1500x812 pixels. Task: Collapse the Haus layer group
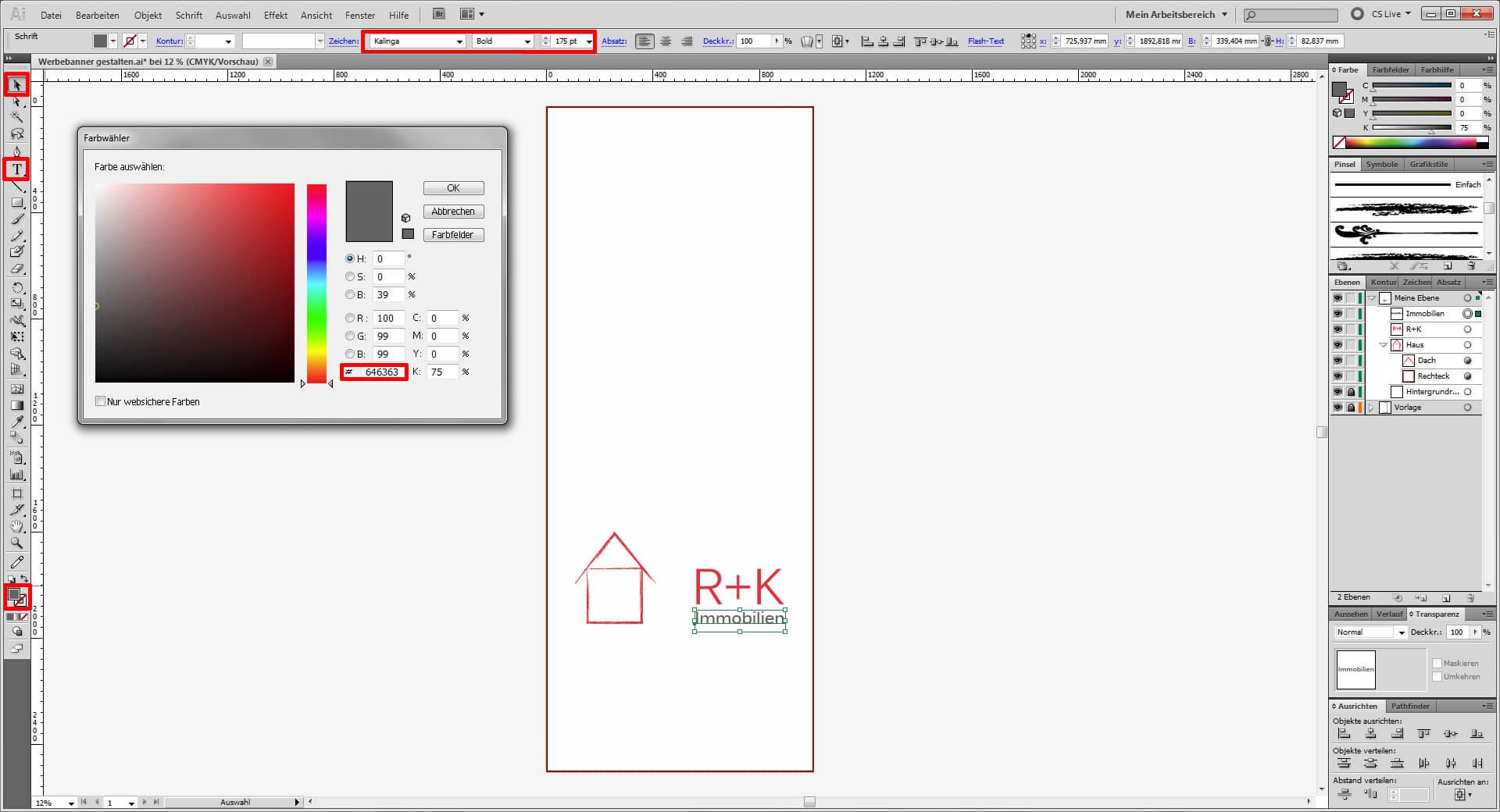(x=1383, y=345)
